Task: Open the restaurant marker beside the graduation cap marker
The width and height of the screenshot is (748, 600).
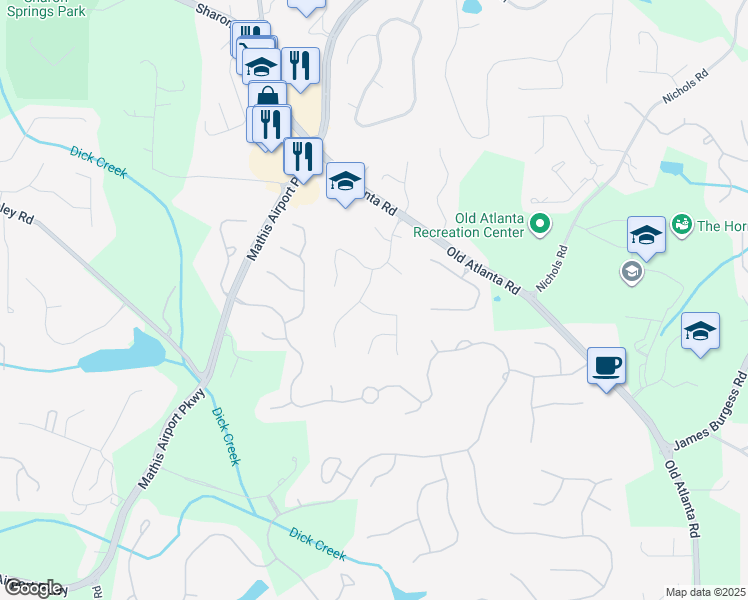Action: [x=300, y=66]
